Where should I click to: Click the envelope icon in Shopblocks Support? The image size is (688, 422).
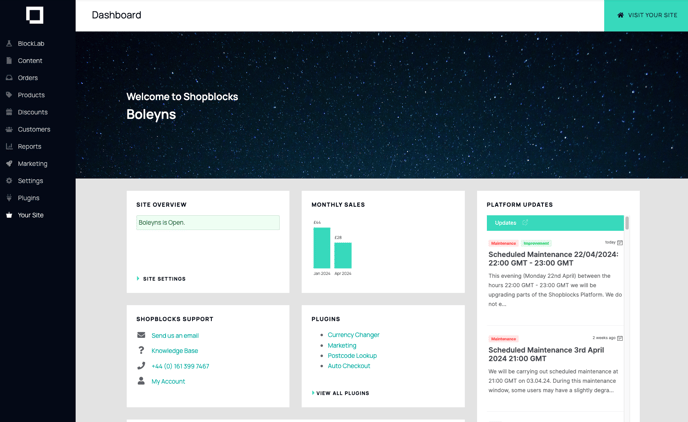coord(141,335)
